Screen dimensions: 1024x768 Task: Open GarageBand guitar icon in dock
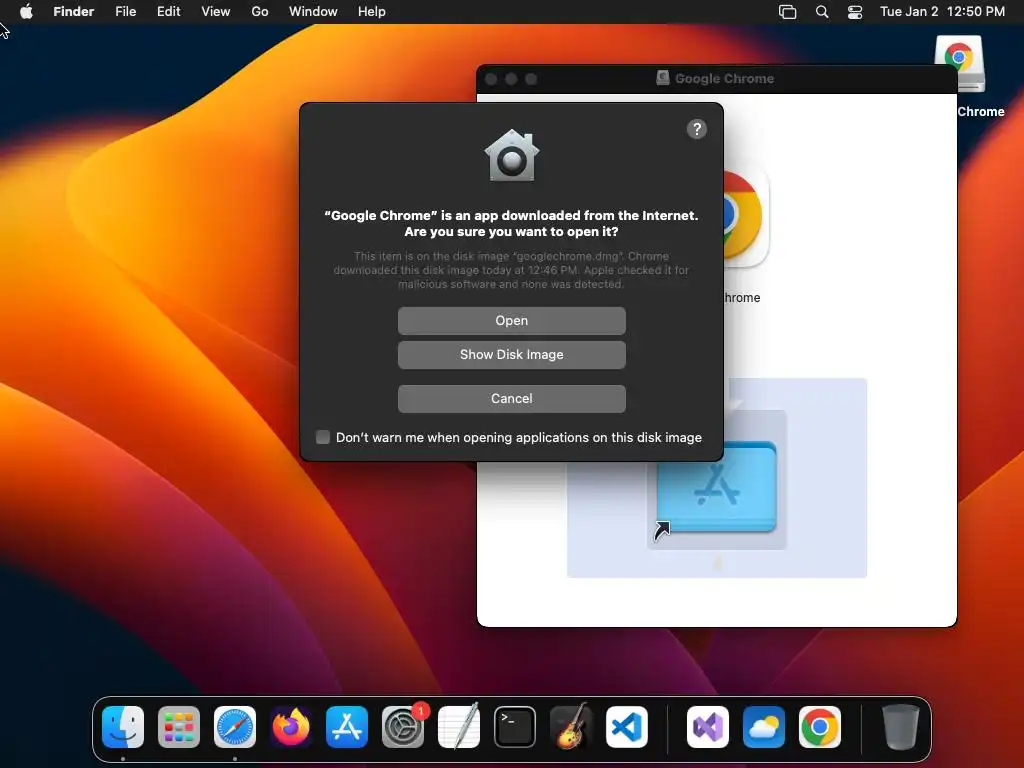pos(571,727)
